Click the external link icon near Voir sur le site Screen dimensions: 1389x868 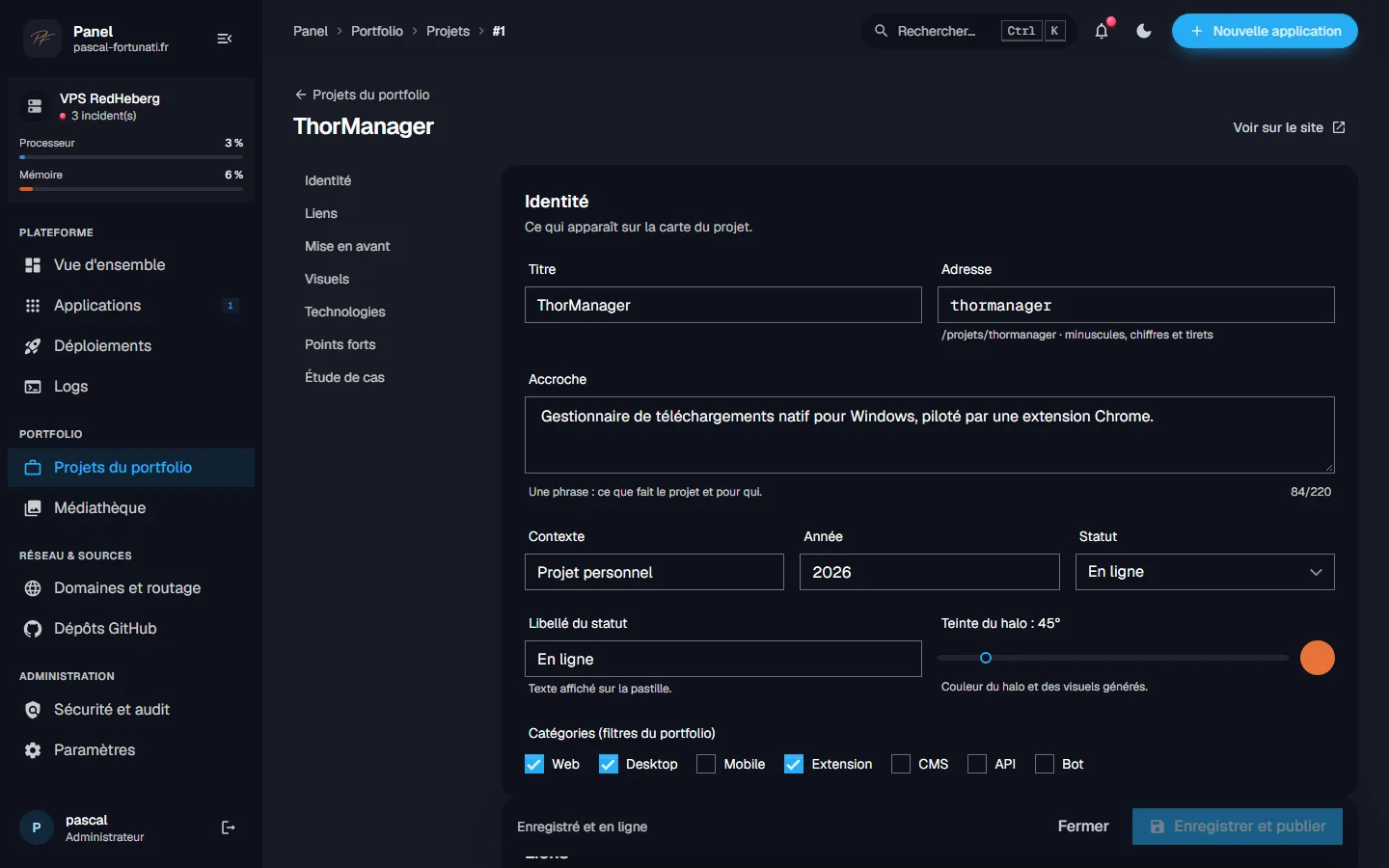pyautogui.click(x=1339, y=127)
